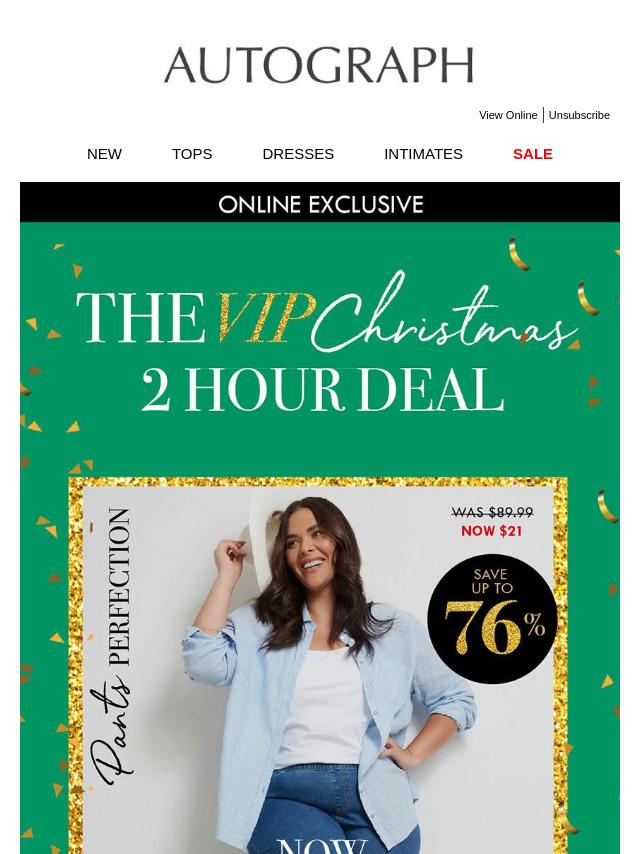Click the Pants Perfection vertical text
640x854 pixels.
click(x=112, y=647)
